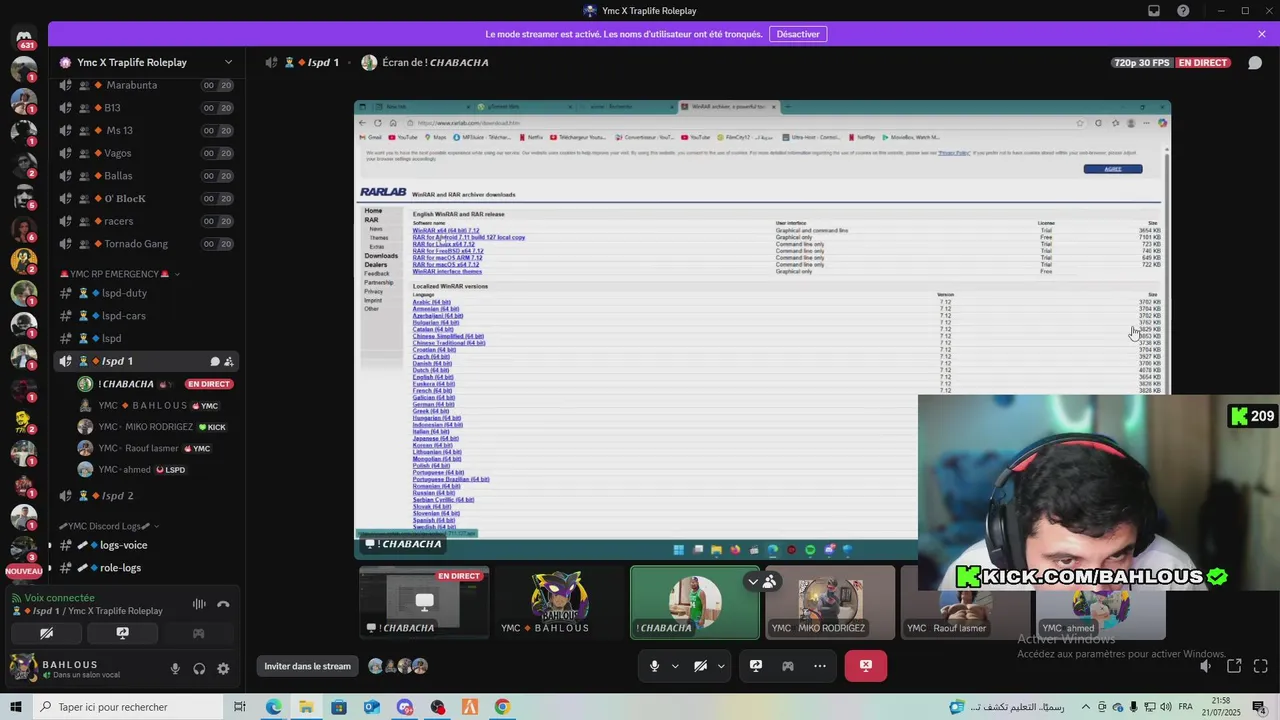Open Windows notification center icon
This screenshot has height=720, width=1280.
(x=1260, y=707)
